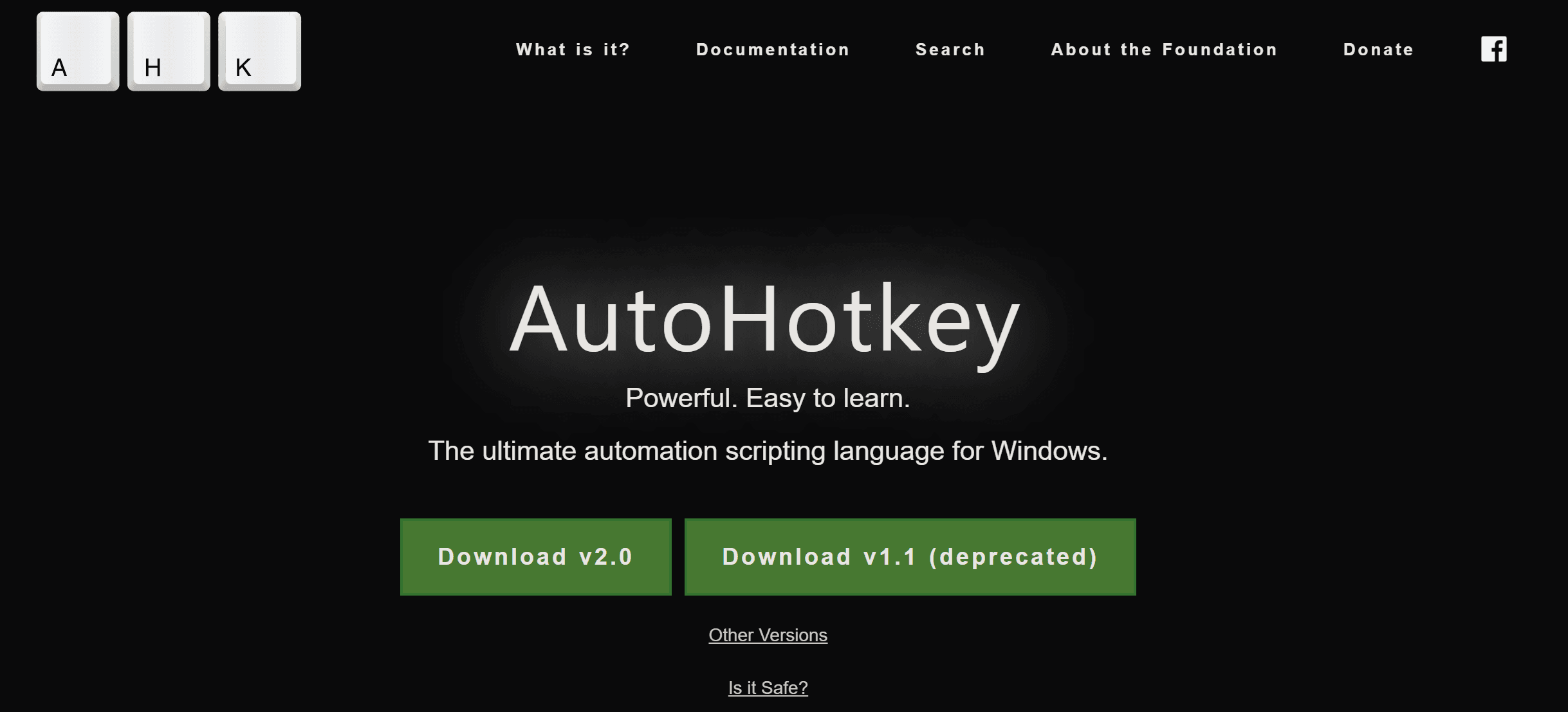Click the A keycap logo icon

pyautogui.click(x=78, y=51)
